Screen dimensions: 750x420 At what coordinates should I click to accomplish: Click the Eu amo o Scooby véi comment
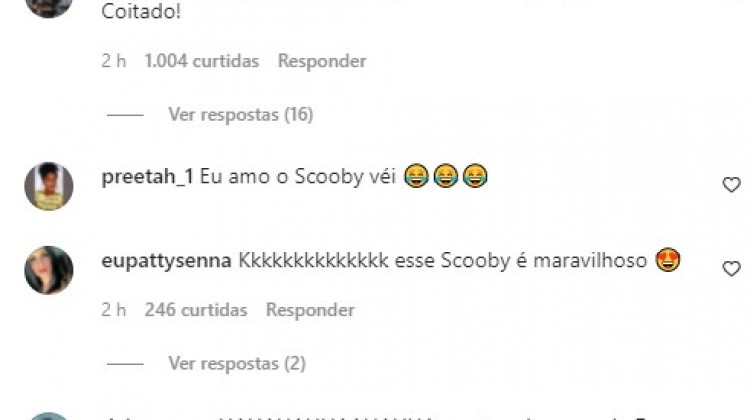point(298,177)
